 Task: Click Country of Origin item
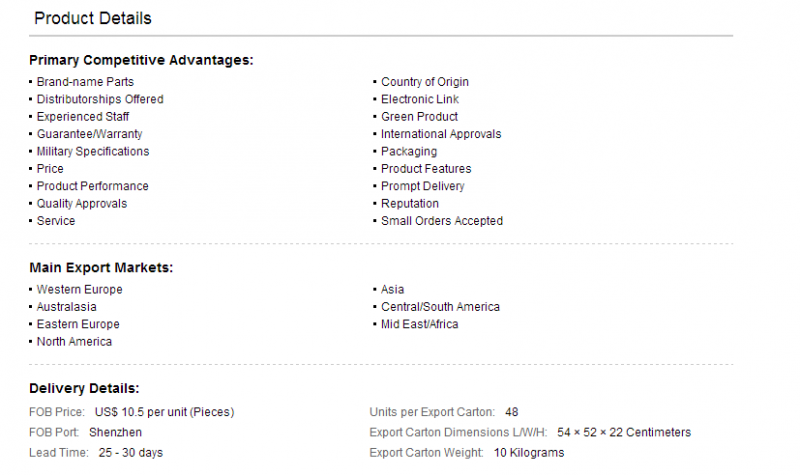point(424,82)
